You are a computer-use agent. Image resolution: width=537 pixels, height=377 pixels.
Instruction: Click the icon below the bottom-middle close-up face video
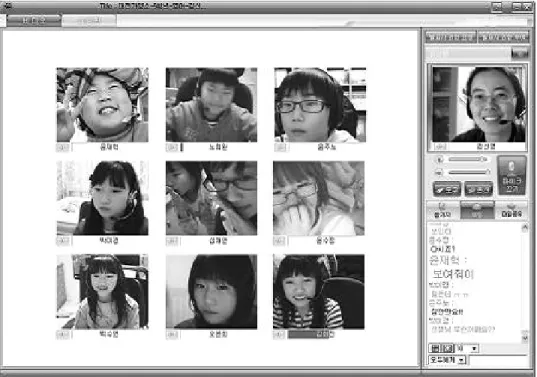tap(172, 335)
